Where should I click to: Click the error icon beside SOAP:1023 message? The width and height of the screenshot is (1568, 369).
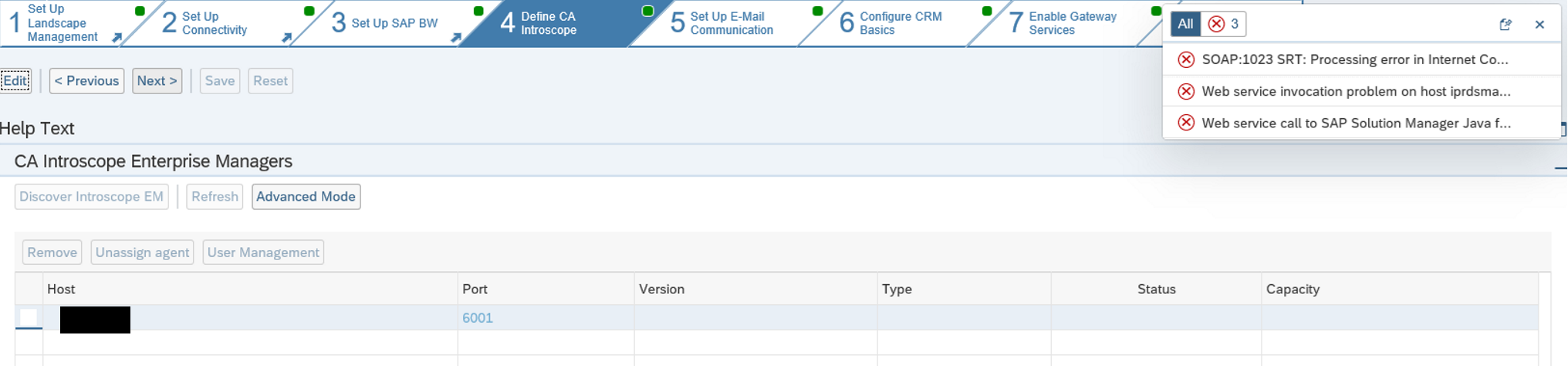click(1186, 59)
